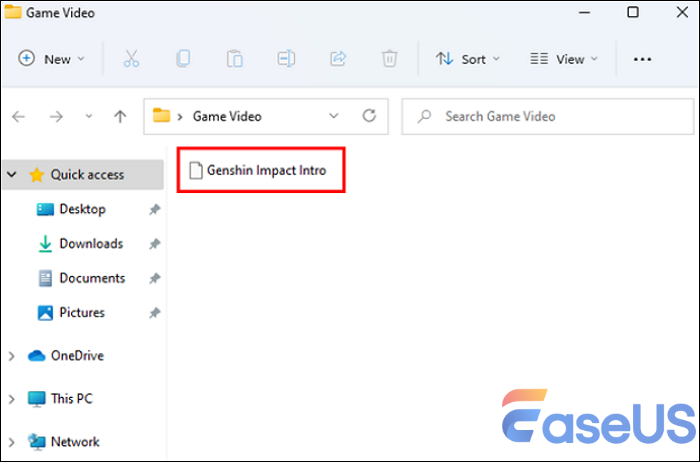Viewport: 700px width, 462px height.
Task: Open Desktop from Quick access
Action: click(71, 209)
